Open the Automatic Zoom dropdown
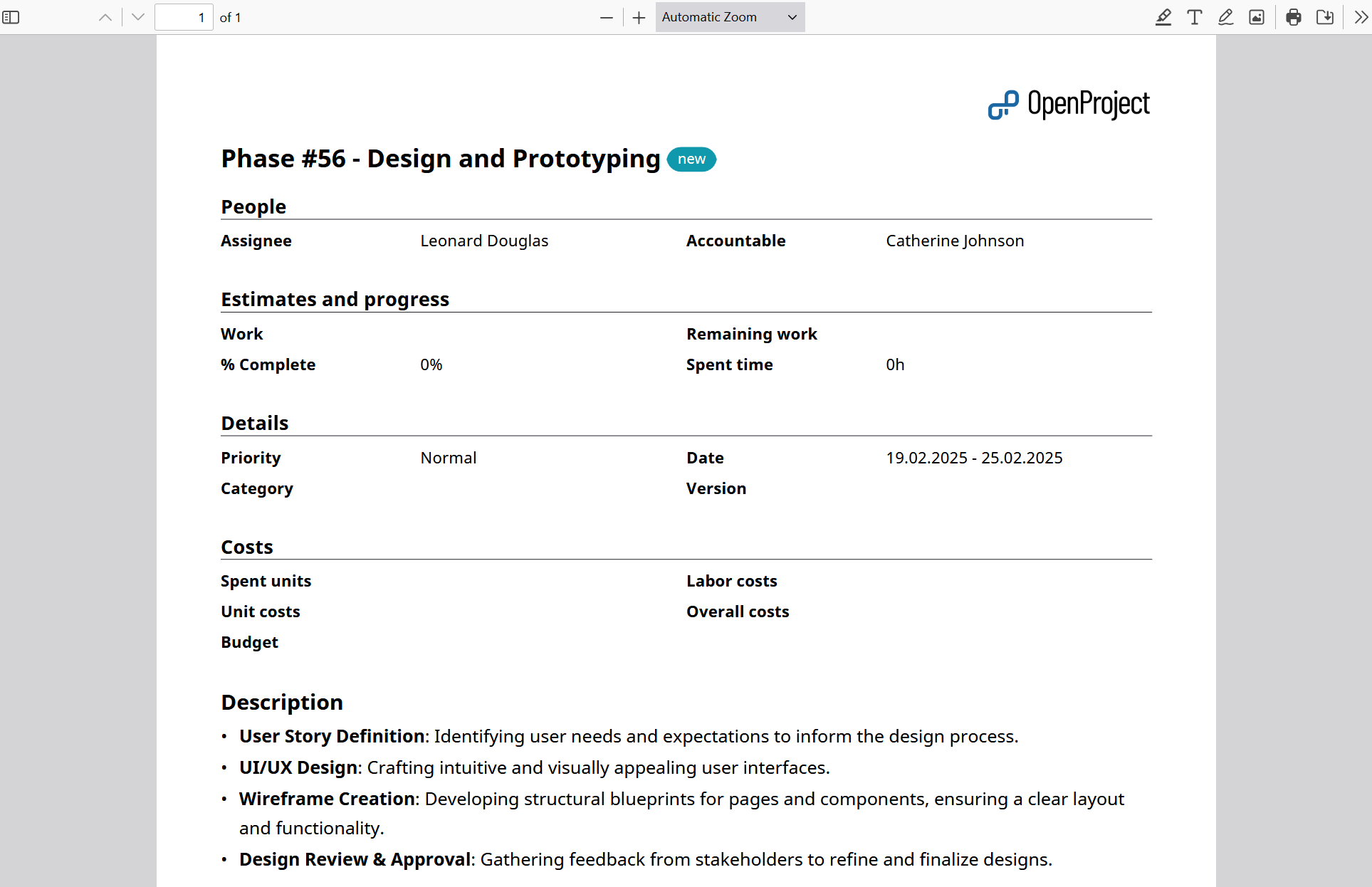 (729, 17)
